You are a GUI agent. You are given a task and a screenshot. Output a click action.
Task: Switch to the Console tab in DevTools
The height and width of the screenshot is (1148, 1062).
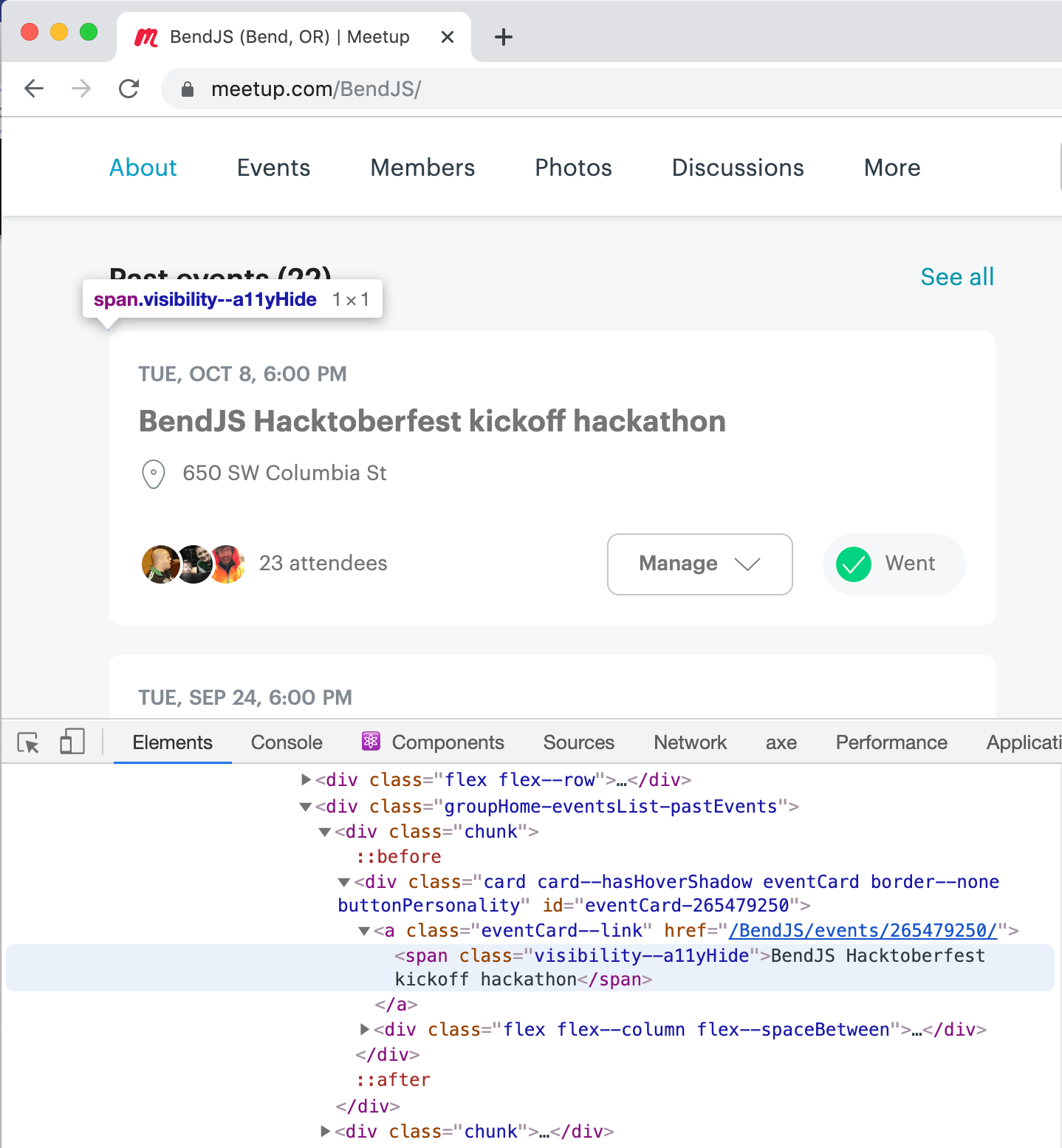(286, 742)
